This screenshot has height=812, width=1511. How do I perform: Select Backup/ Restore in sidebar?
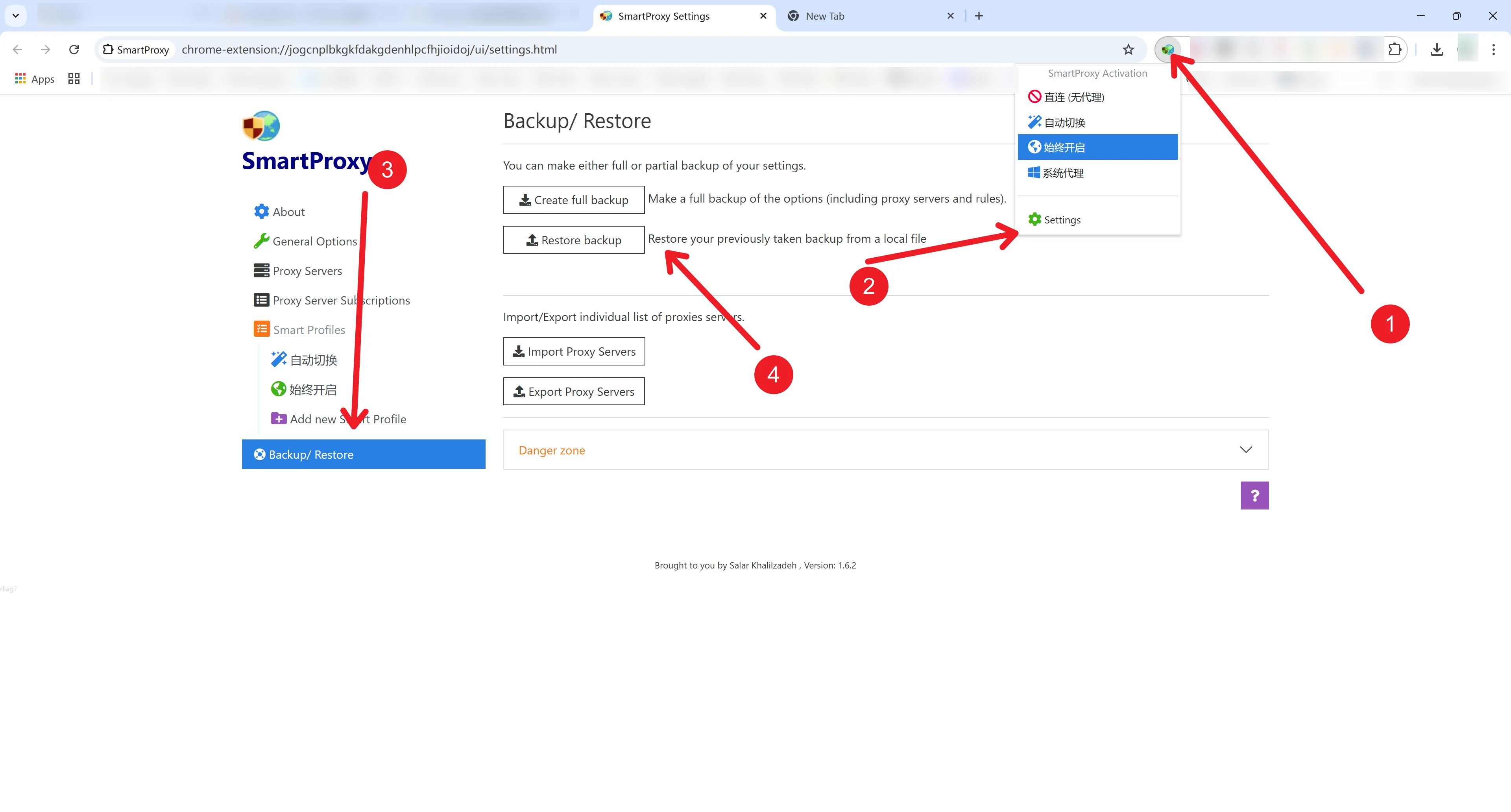coord(363,454)
